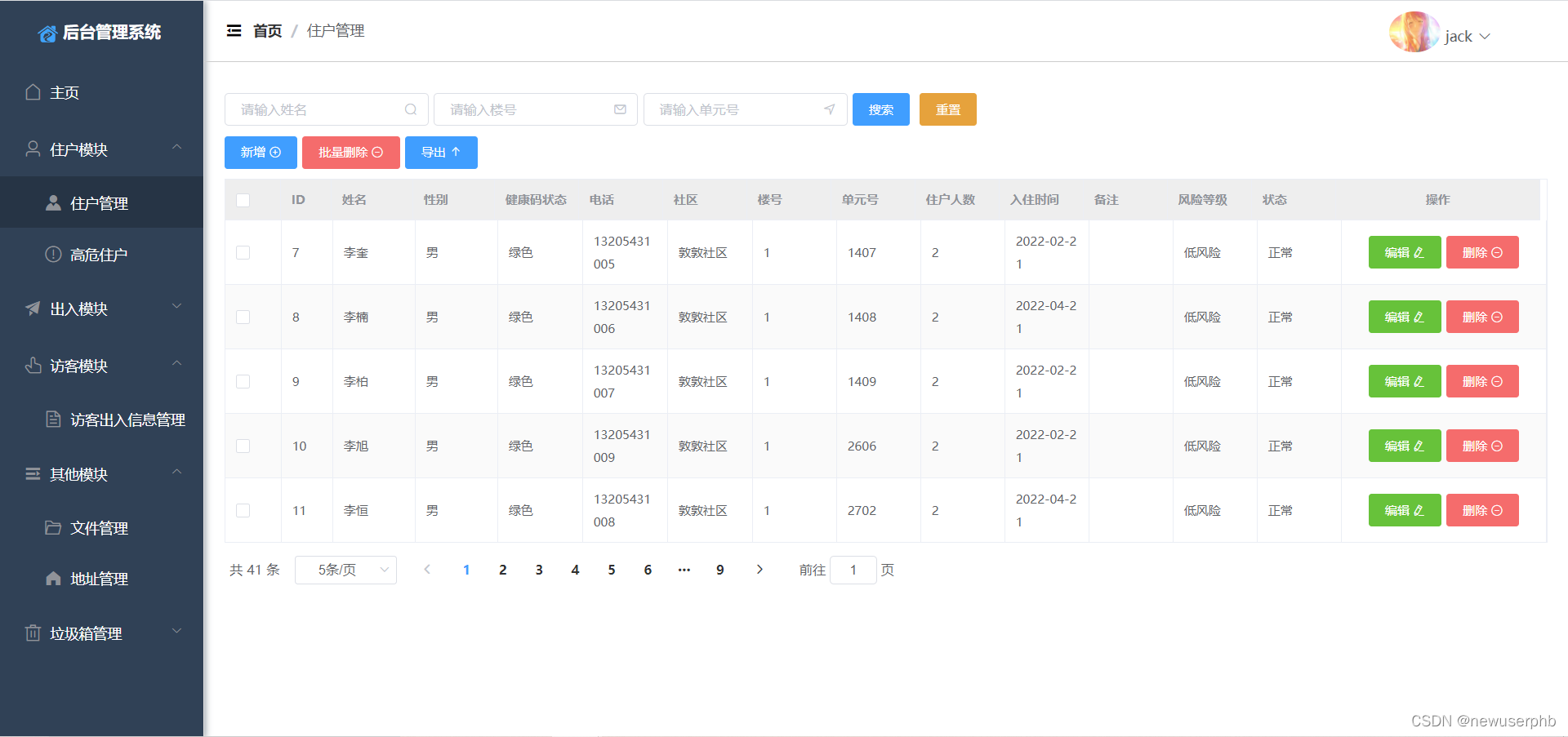Click the 导出 export button

441,153
